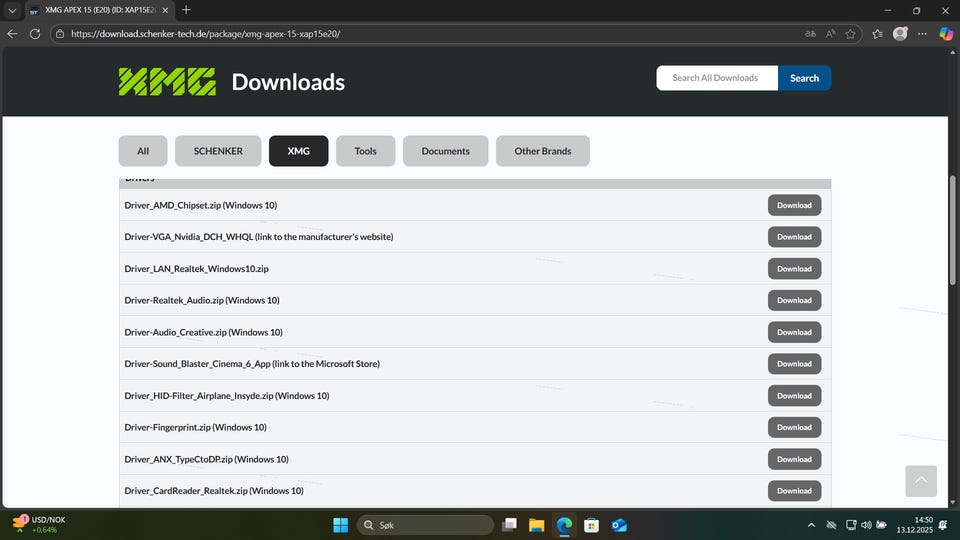Open battery status icon in tray
This screenshot has height=540, width=960.
point(882,525)
